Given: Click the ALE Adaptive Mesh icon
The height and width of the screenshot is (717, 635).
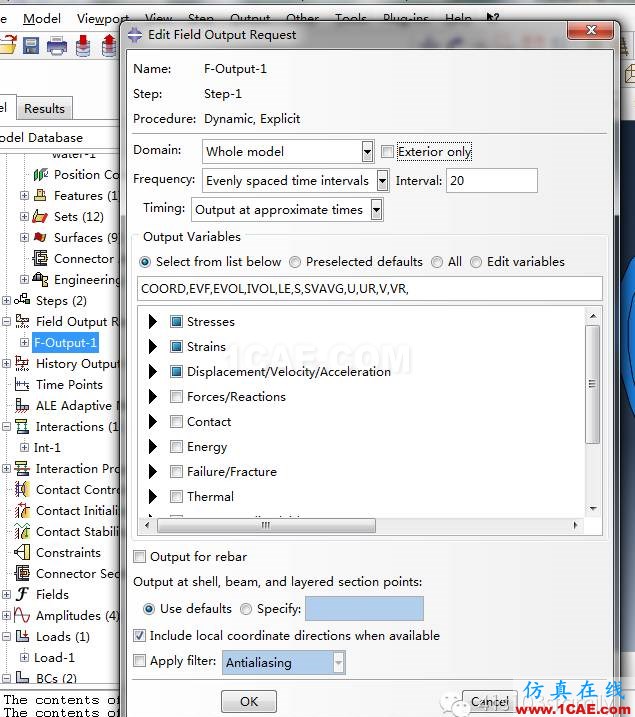Looking at the screenshot, I should pos(22,405).
